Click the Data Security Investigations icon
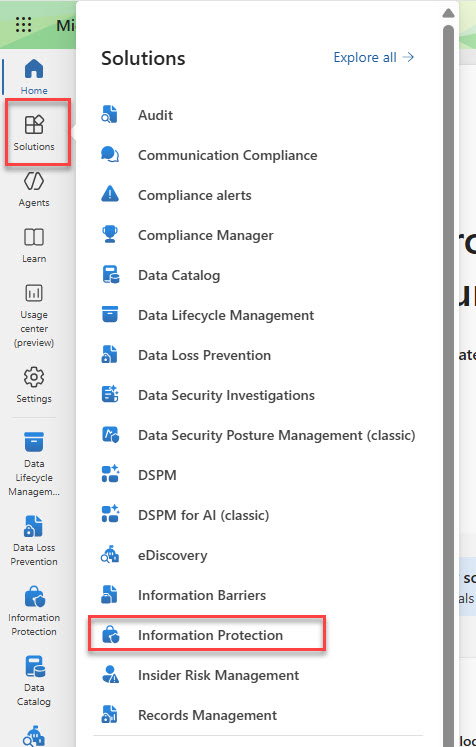 110,395
